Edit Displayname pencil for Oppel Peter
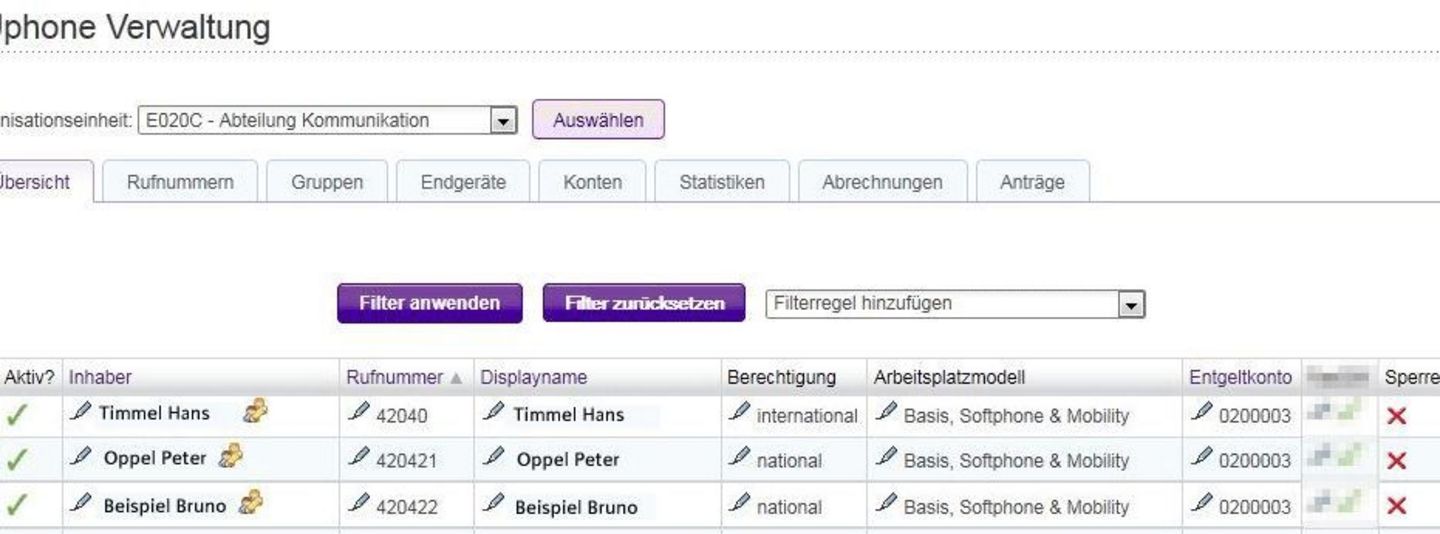Viewport: 1440px width, 534px height. pos(493,456)
